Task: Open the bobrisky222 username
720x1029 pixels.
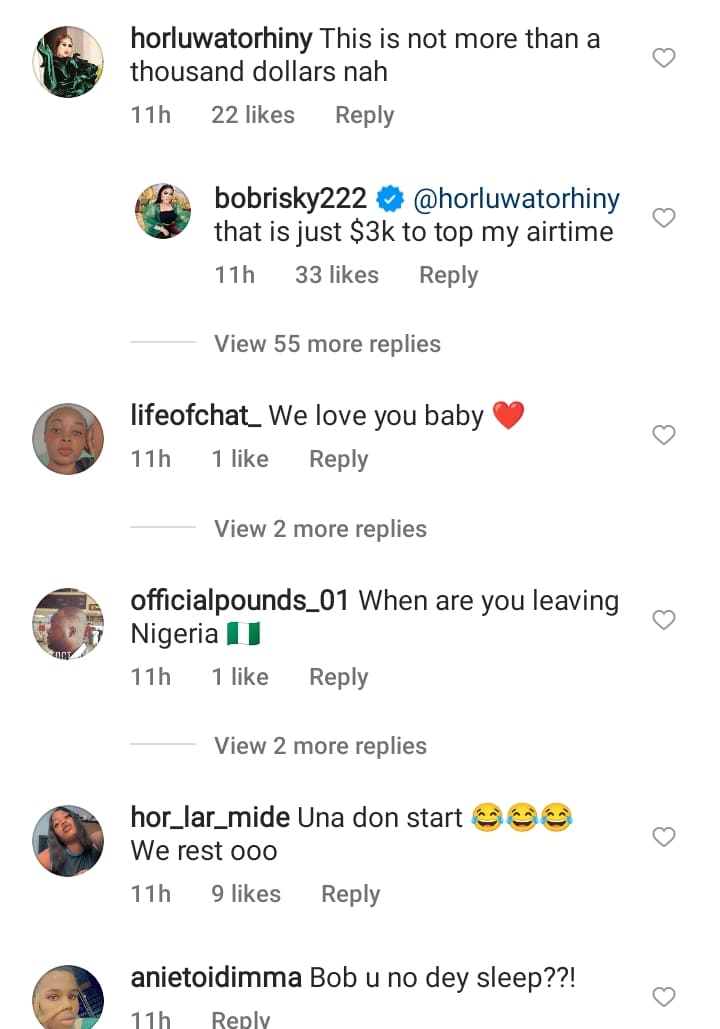Action: [x=290, y=199]
